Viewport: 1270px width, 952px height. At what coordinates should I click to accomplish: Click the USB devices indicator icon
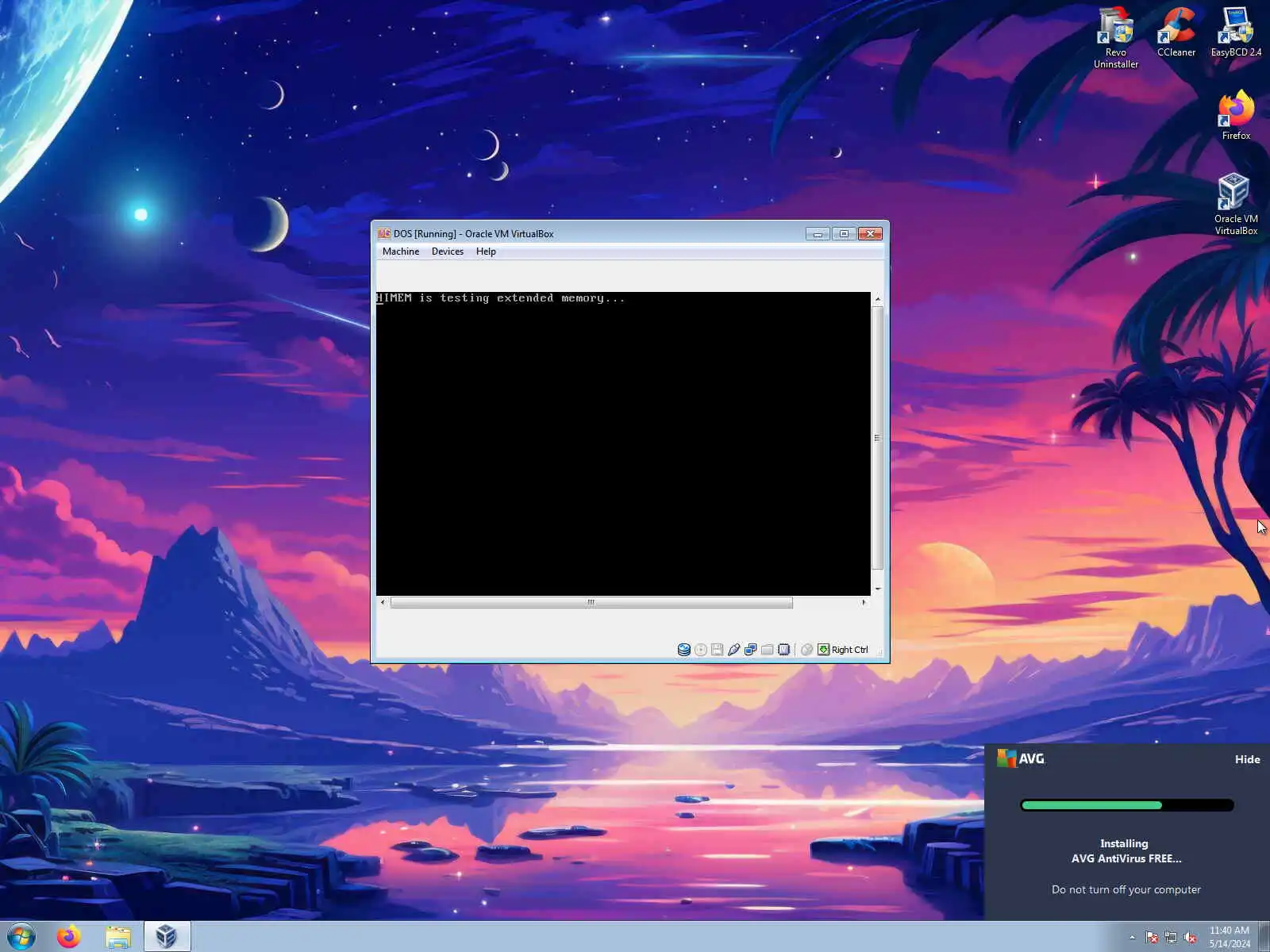tap(734, 650)
